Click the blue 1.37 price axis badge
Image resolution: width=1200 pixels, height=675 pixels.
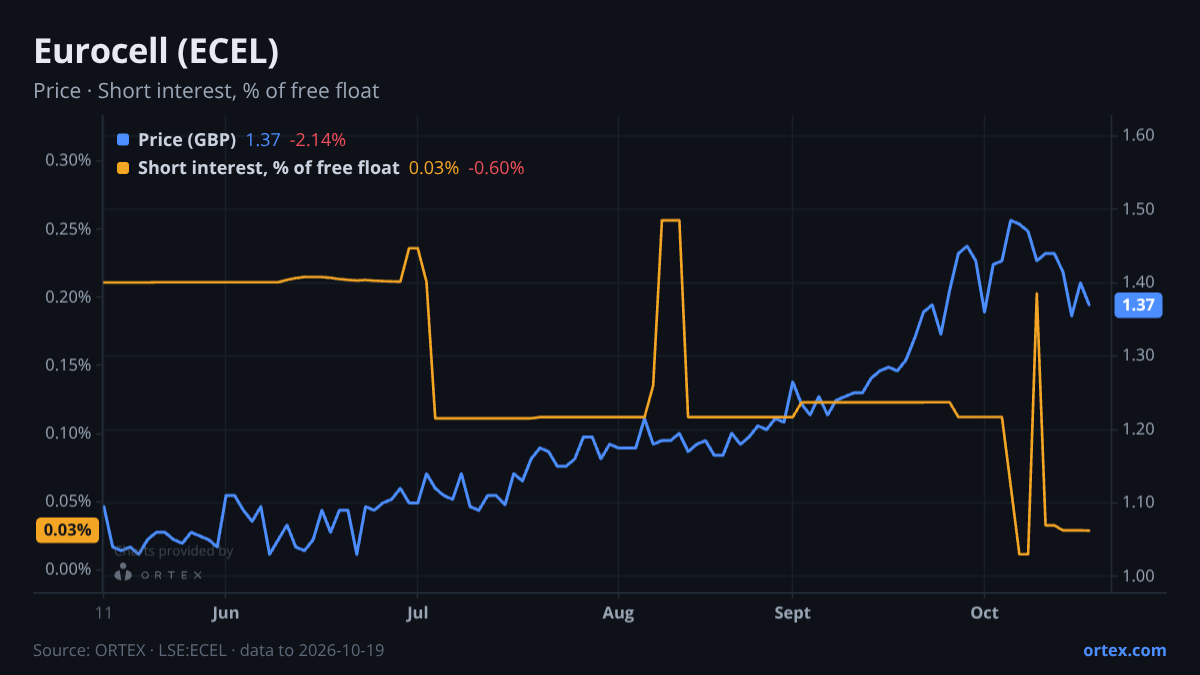(1139, 306)
